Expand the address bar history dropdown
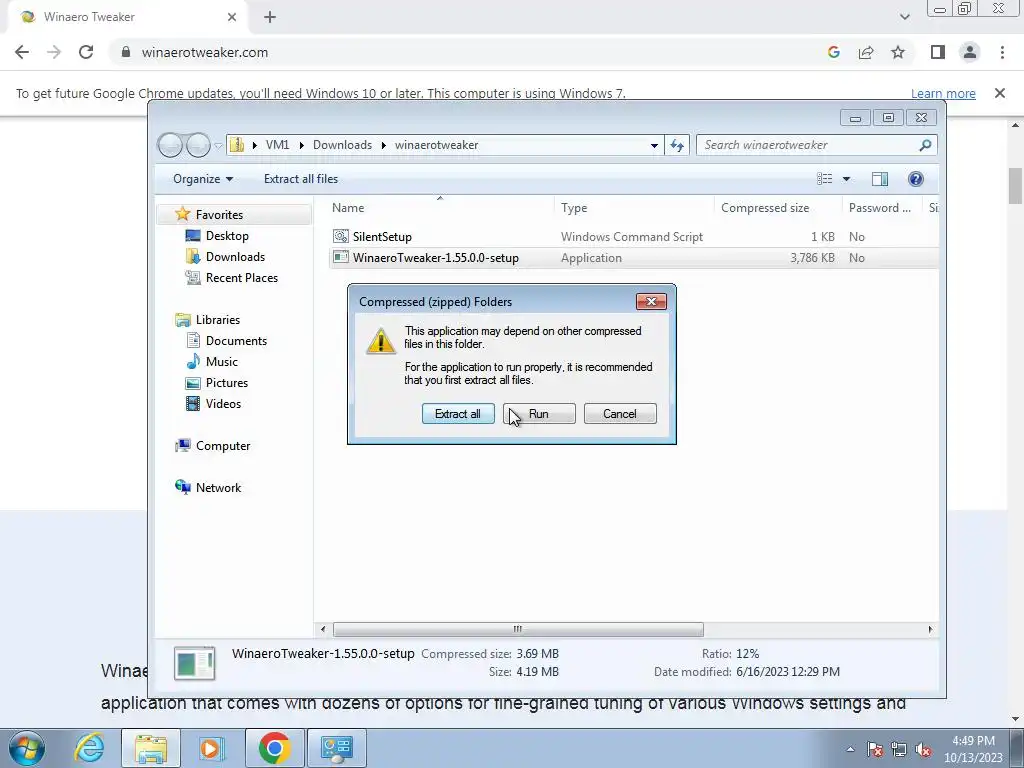Screen dimensions: 1024x768 coord(654,145)
